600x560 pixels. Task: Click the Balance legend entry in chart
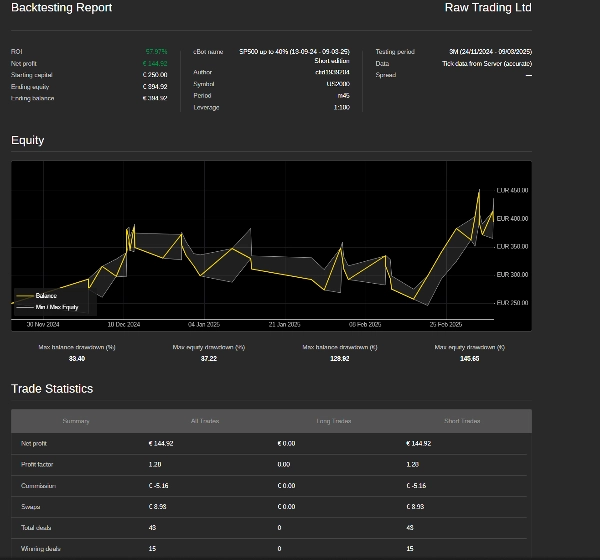(x=46, y=296)
